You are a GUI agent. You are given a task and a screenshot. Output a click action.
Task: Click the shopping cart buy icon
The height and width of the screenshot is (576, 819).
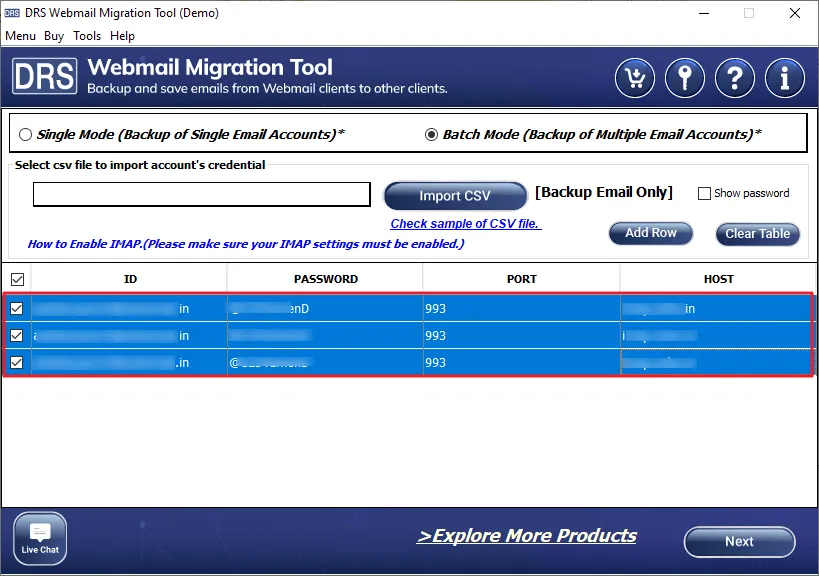[635, 78]
